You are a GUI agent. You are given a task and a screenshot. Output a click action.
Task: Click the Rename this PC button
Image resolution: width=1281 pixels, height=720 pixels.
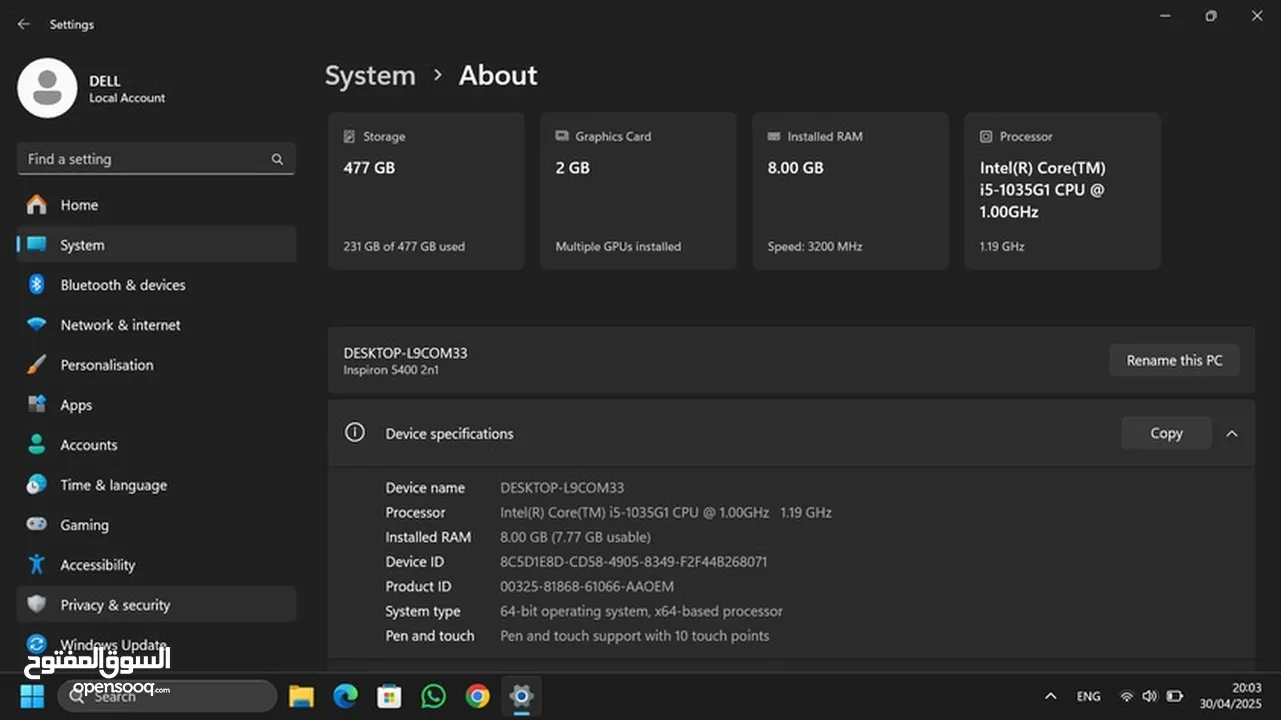click(1174, 360)
